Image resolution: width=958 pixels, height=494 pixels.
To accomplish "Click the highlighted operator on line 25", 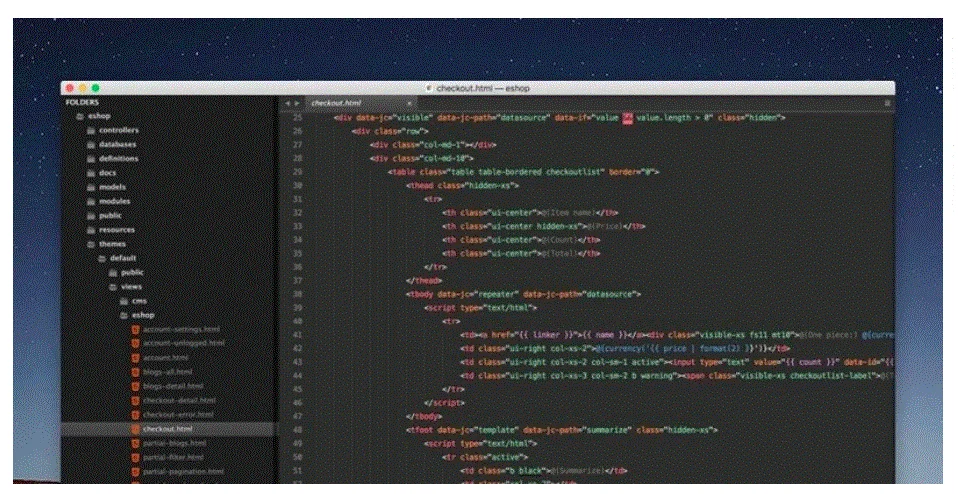I will (627, 118).
